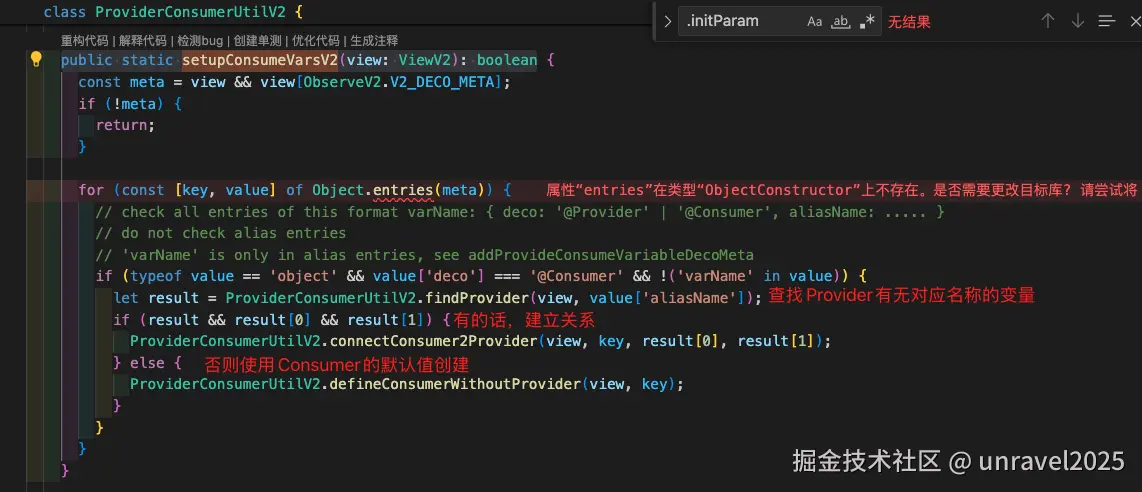Toggle Use Regular Expression (.*) option

[x=867, y=22]
